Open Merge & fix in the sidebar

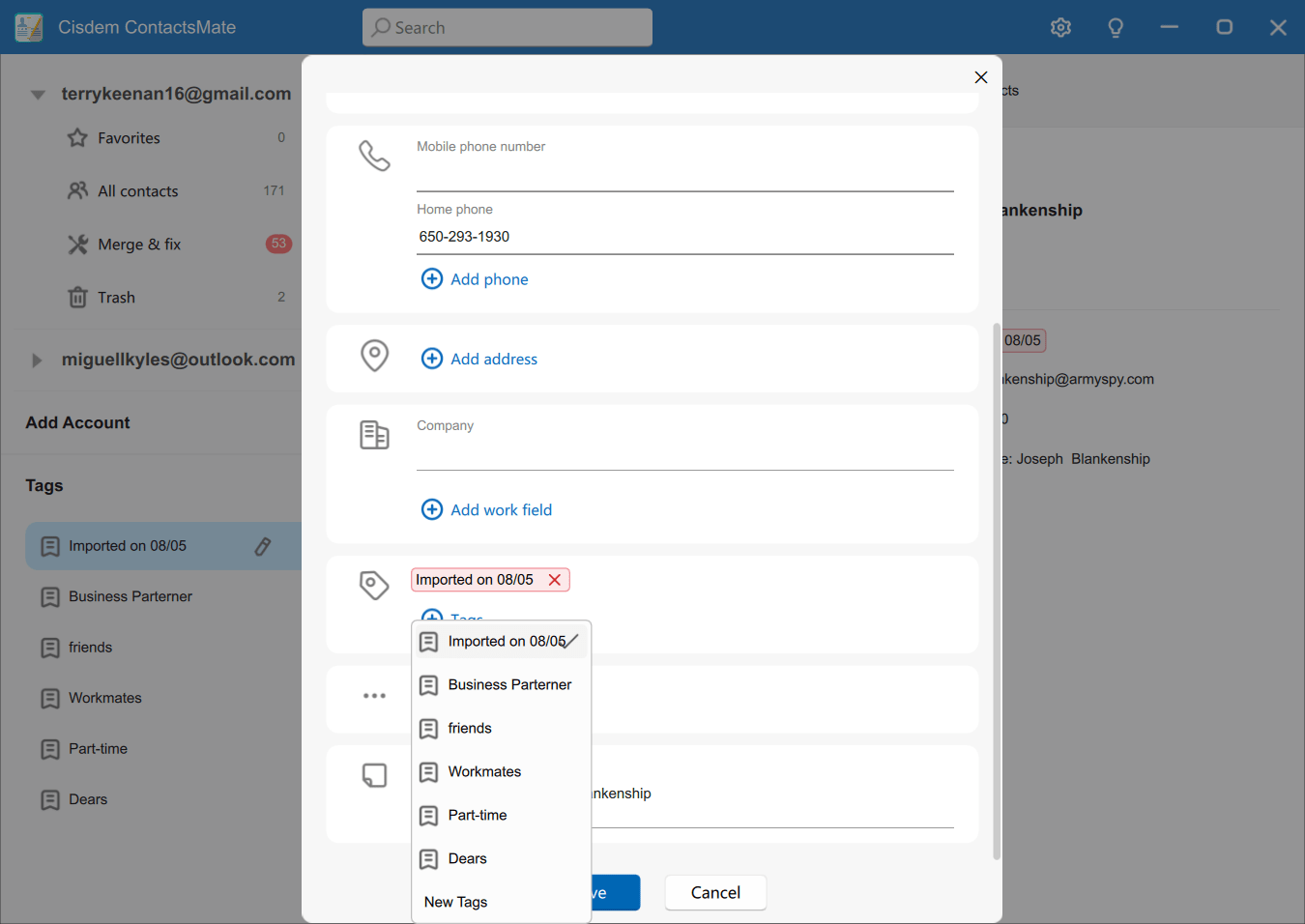[x=139, y=245]
